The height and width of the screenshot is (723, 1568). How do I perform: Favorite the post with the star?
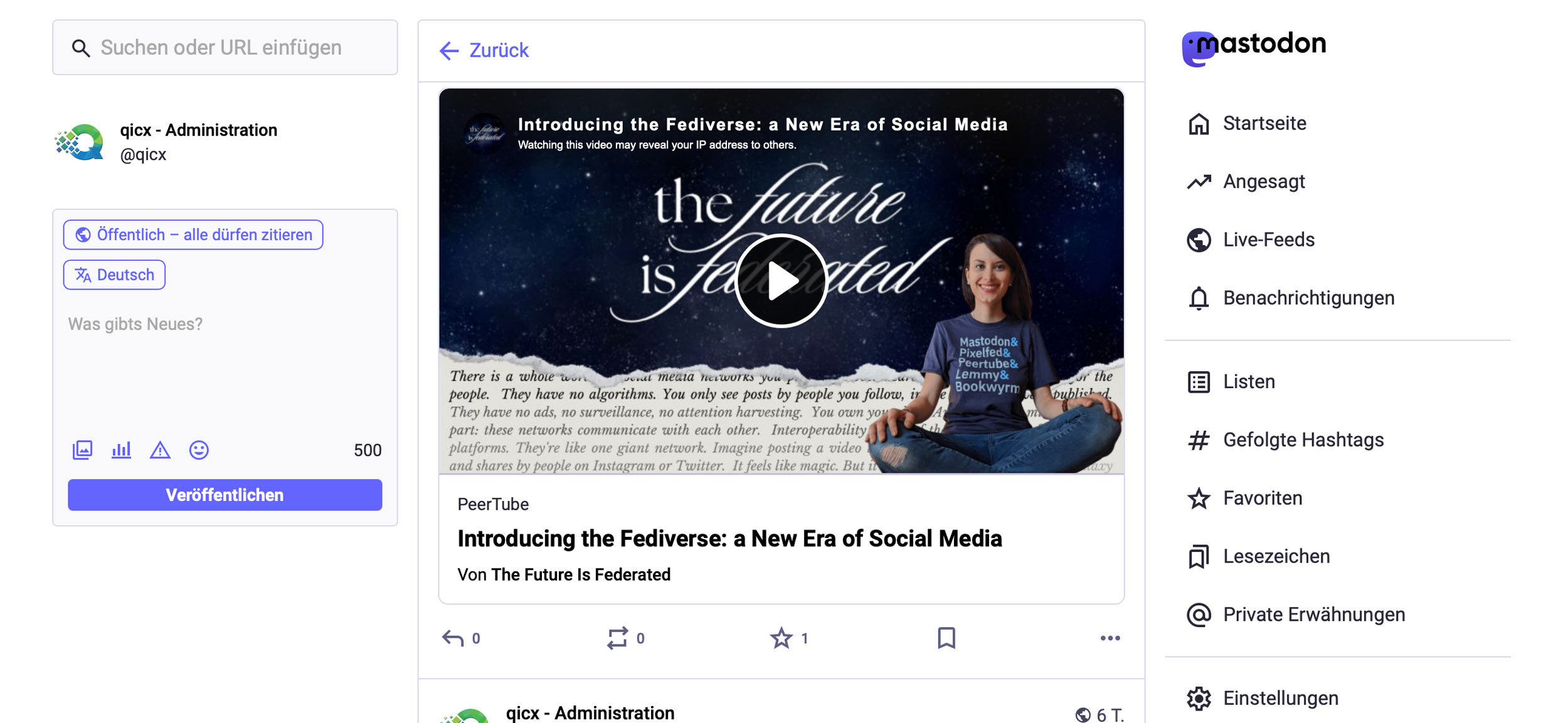(x=781, y=638)
